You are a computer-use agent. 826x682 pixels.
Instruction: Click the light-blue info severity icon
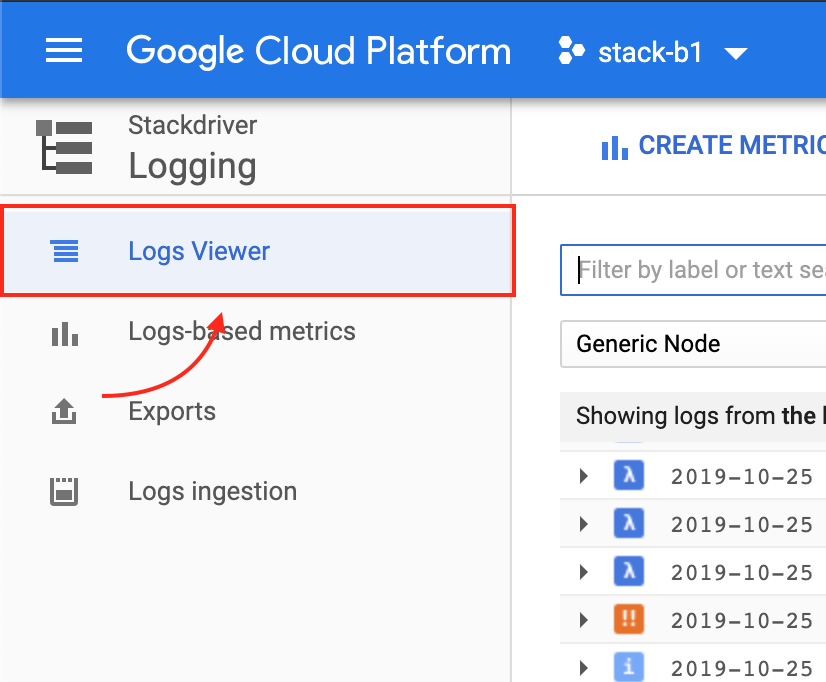pyautogui.click(x=629, y=667)
